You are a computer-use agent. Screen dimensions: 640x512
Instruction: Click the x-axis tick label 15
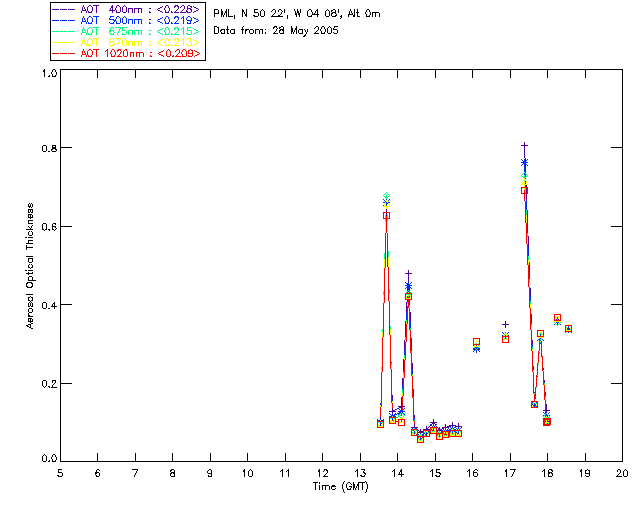435,473
